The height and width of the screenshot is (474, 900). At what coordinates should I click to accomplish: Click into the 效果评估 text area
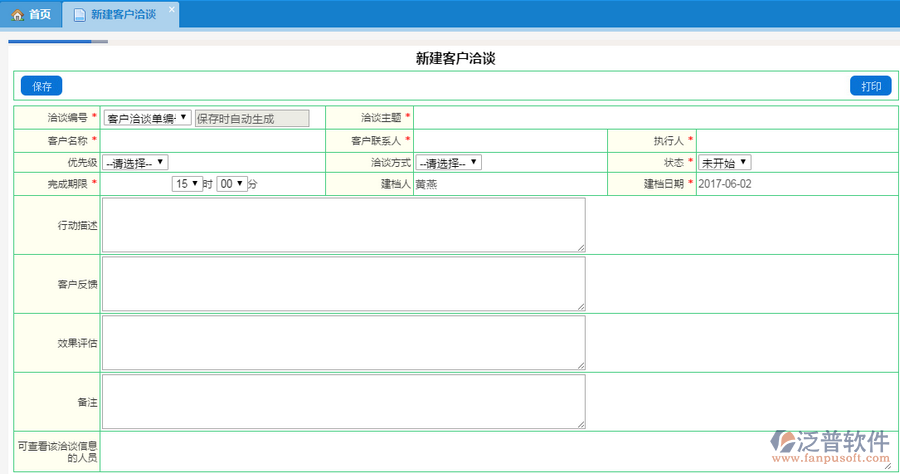click(x=343, y=343)
